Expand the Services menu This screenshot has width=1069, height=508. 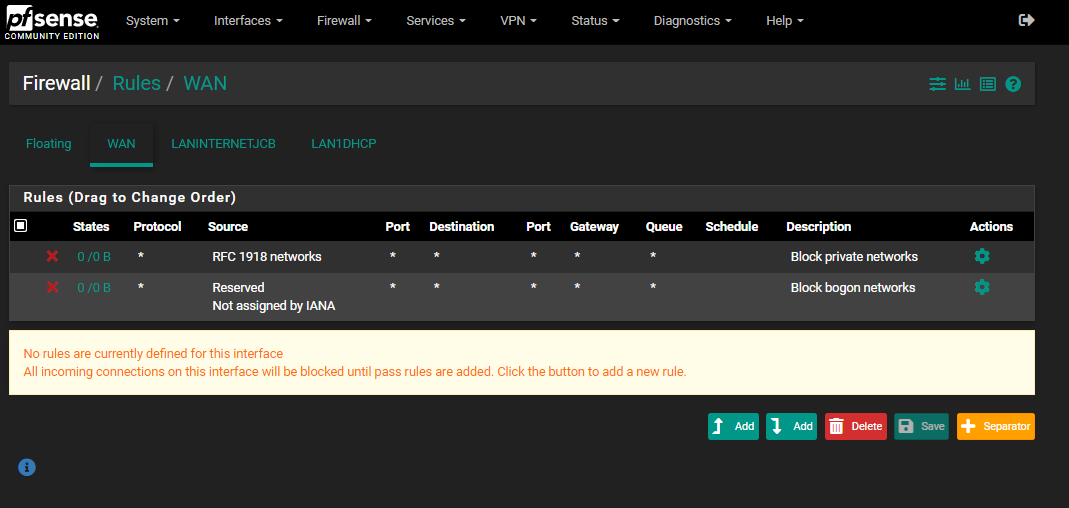[436, 21]
